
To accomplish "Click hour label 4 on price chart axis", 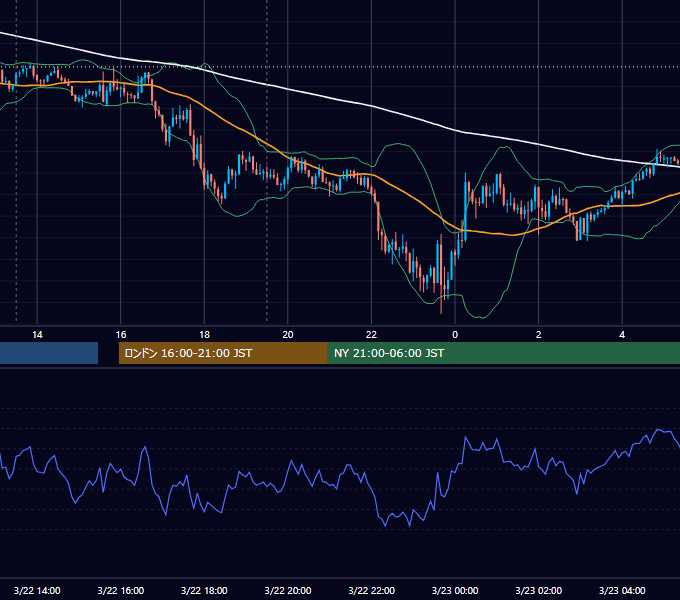I will pyautogui.click(x=622, y=335).
